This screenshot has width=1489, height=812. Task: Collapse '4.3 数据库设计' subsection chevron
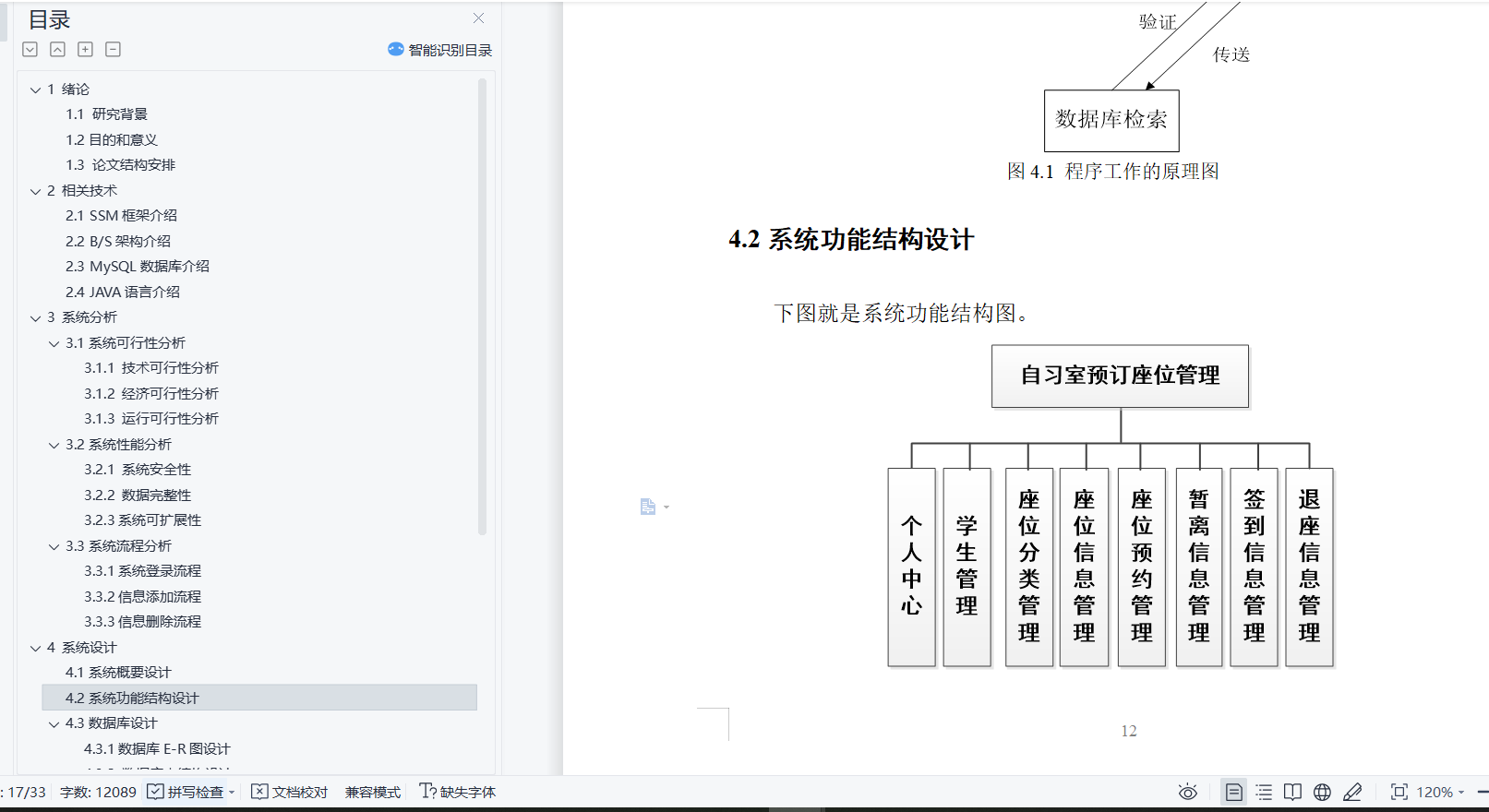coord(54,723)
